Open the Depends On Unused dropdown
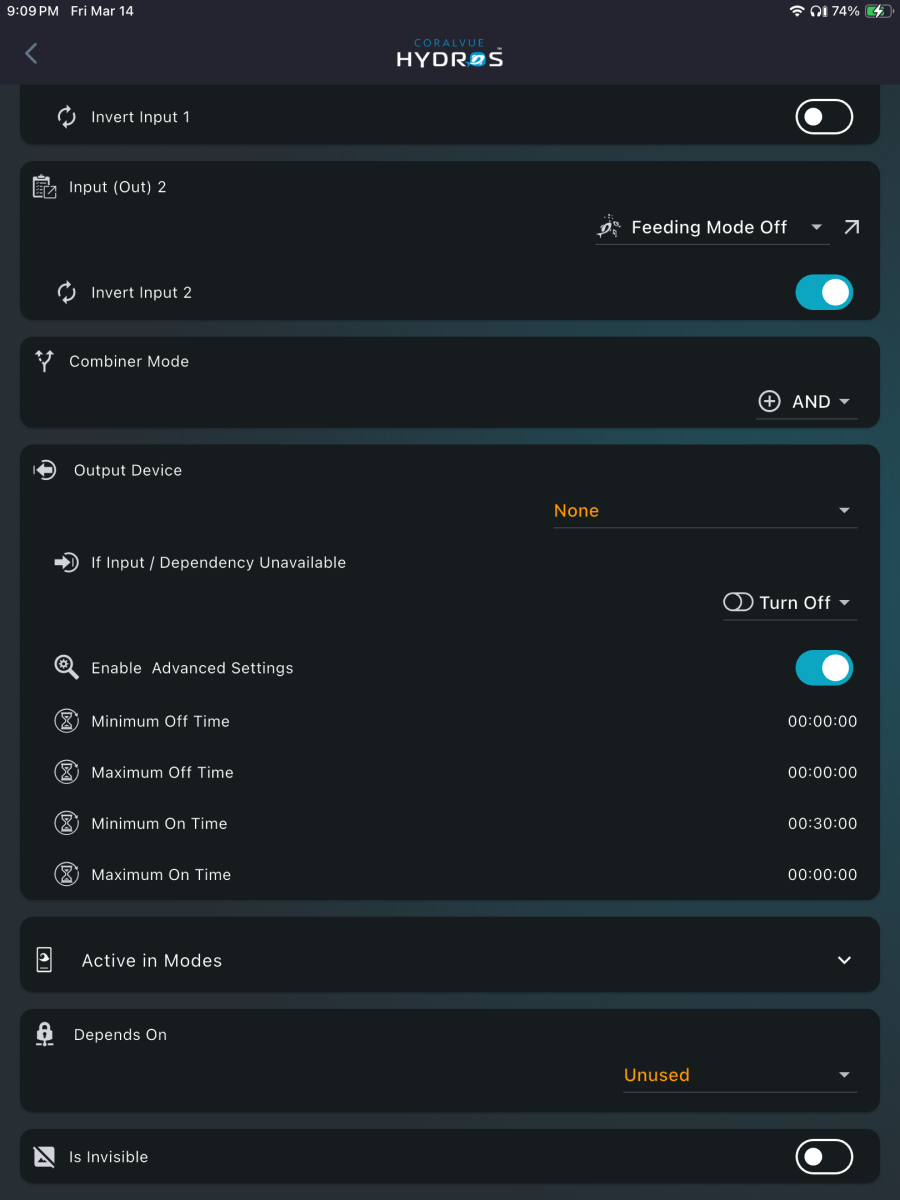 [x=740, y=1076]
